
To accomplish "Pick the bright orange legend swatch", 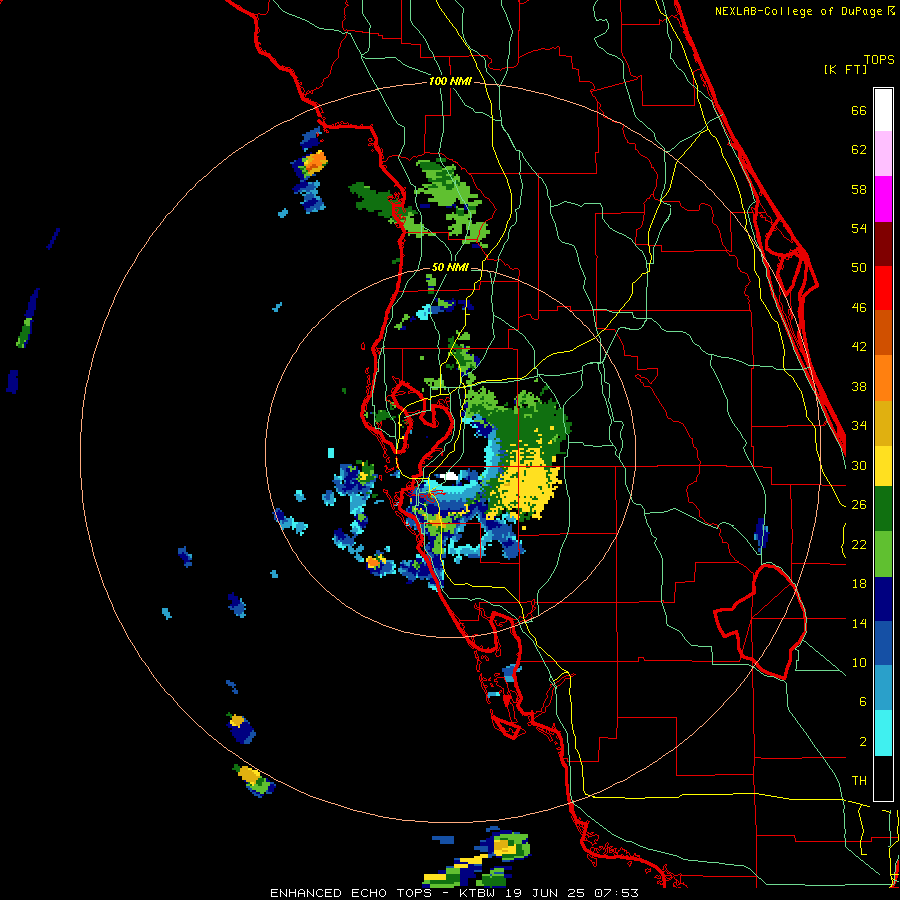I will point(883,378).
